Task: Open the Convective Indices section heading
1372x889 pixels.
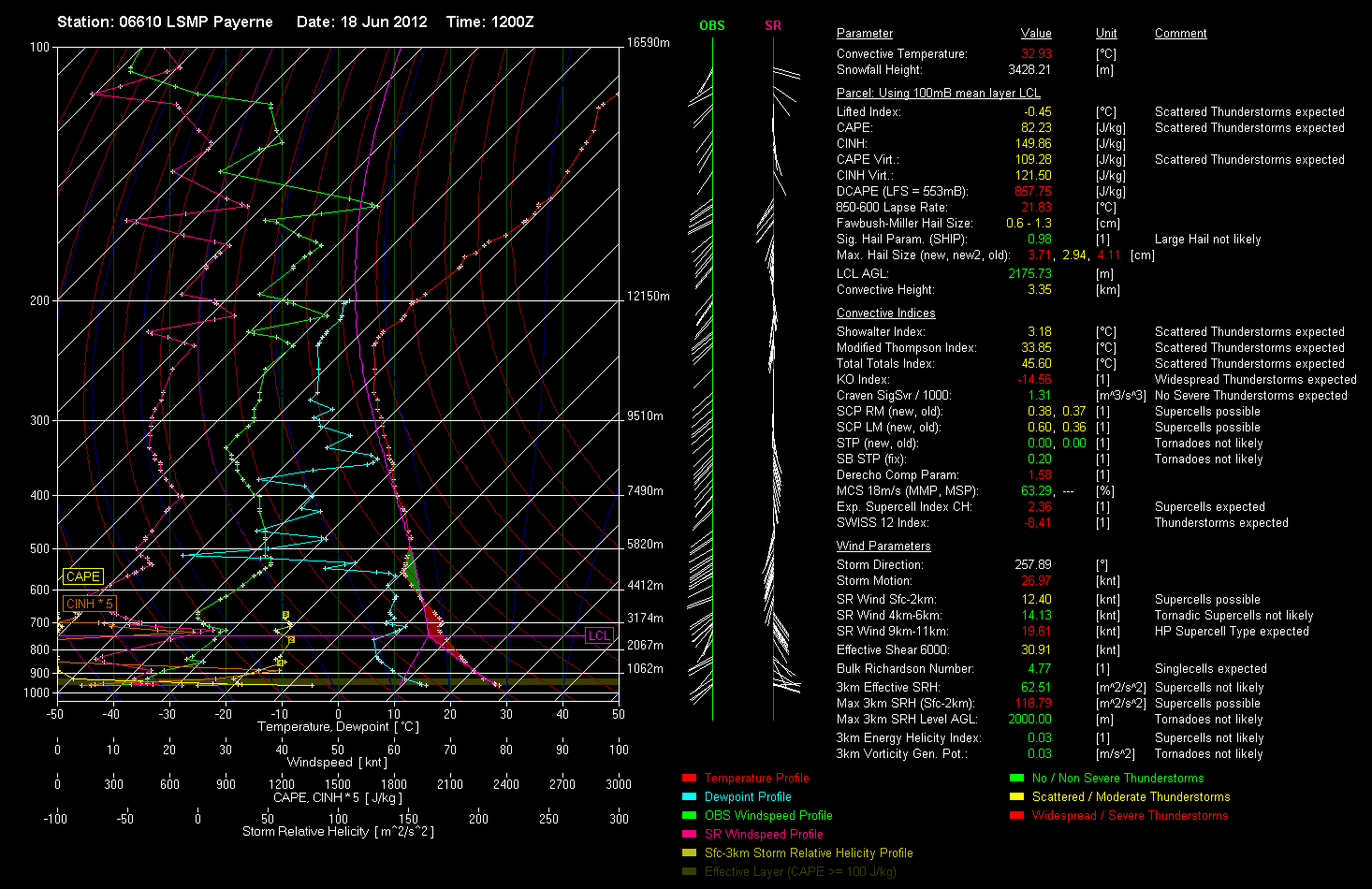Action: coord(885,313)
